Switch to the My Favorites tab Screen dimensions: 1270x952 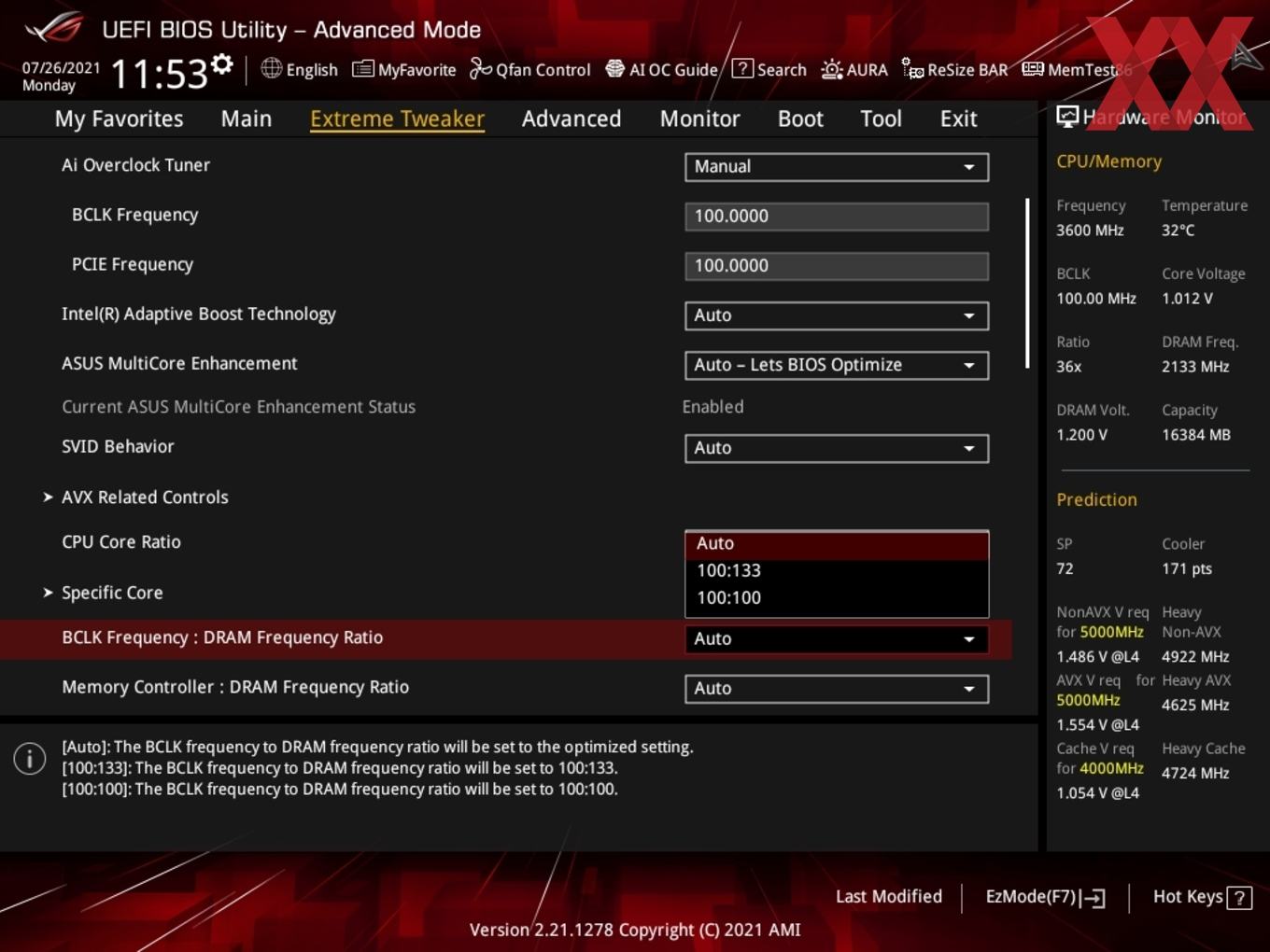119,119
